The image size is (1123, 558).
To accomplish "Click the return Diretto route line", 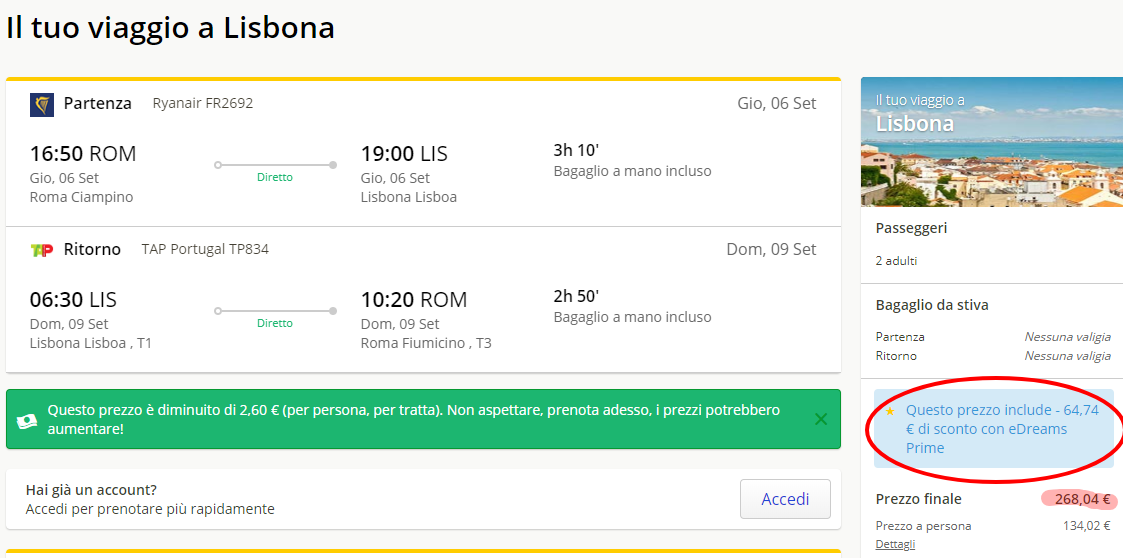I will click(275, 311).
